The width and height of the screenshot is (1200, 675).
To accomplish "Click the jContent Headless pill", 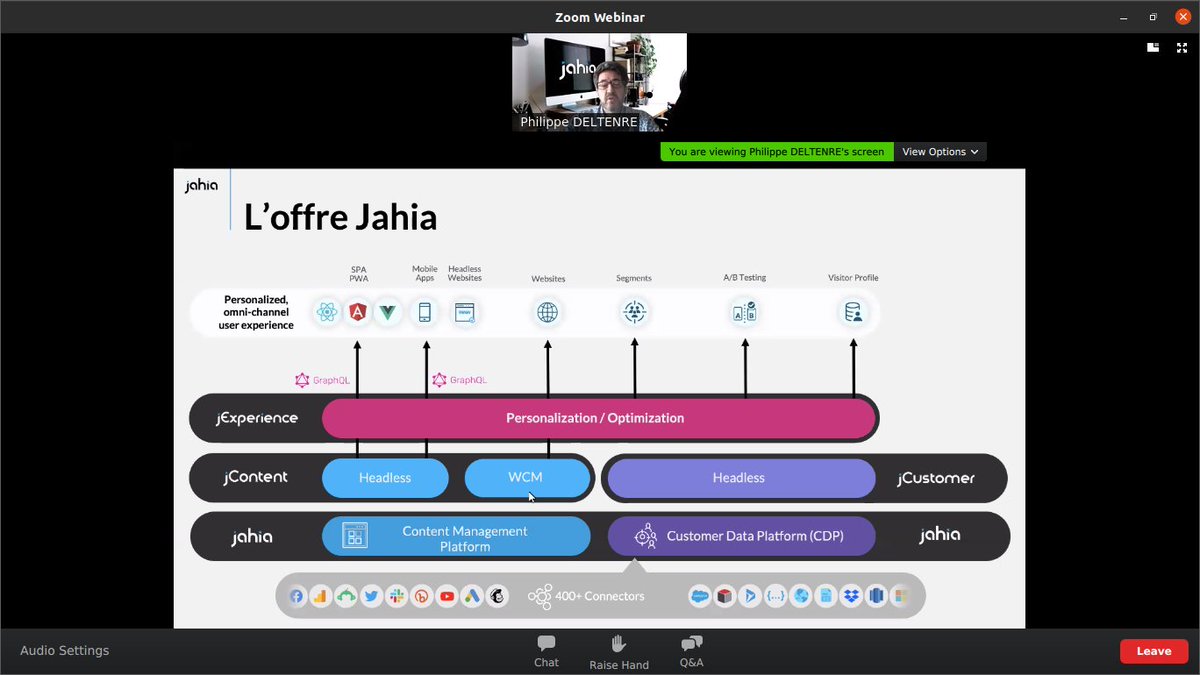I will pos(385,478).
